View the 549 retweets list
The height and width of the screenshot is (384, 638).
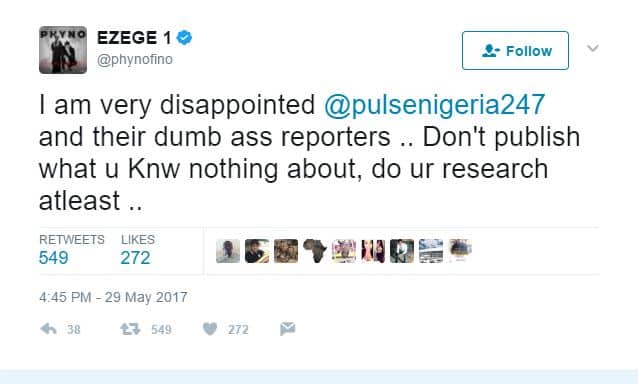[72, 250]
